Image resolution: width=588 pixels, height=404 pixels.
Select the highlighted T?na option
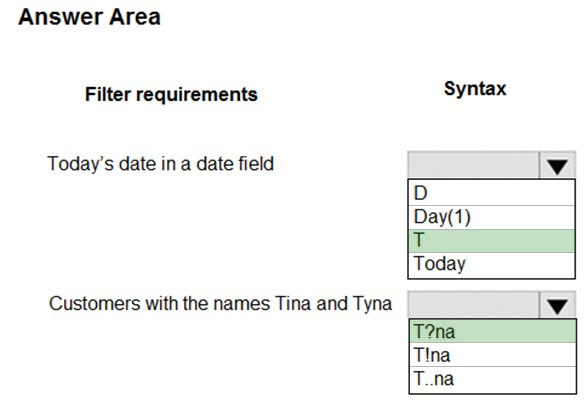pos(492,331)
